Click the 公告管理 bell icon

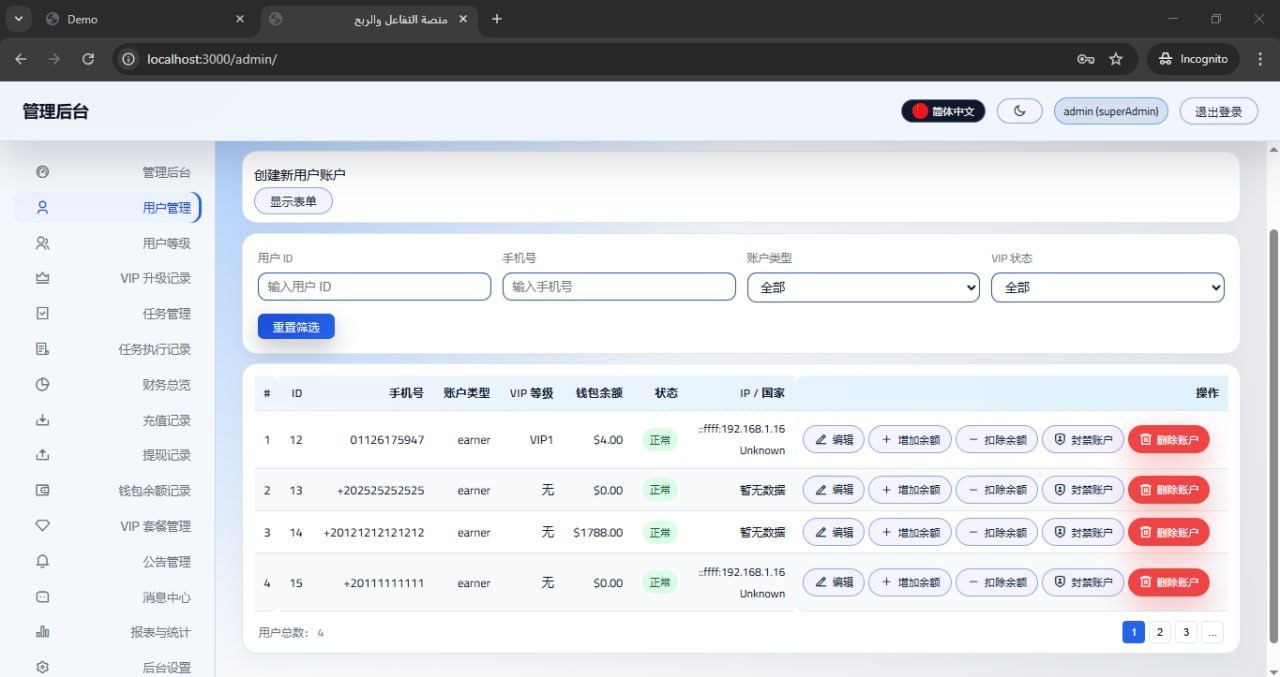point(42,561)
